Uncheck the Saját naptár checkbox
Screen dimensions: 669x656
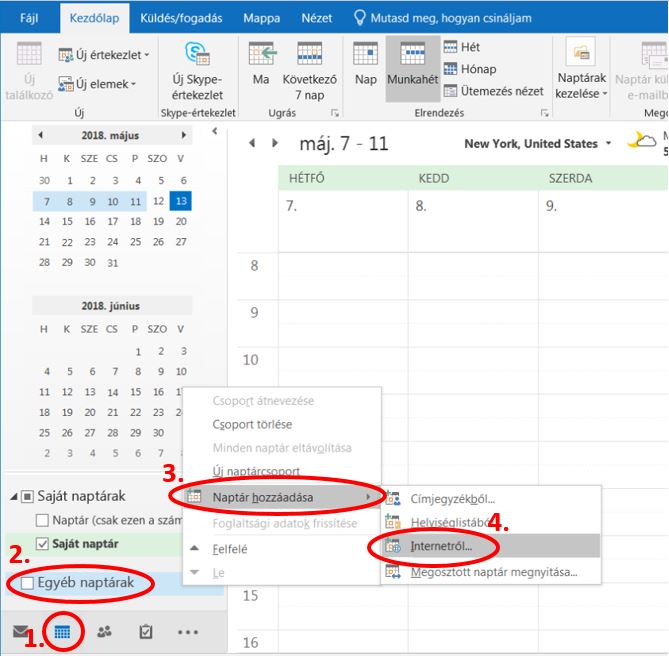pyautogui.click(x=42, y=544)
